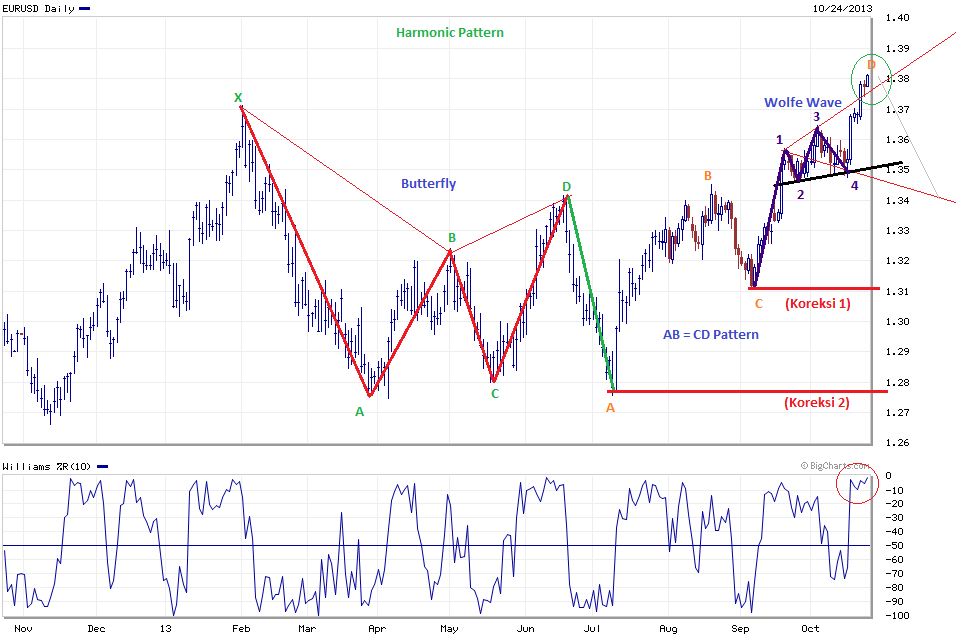This screenshot has width=956, height=644.
Task: Click the "EURUSD Daily" chart title
Action: point(38,9)
